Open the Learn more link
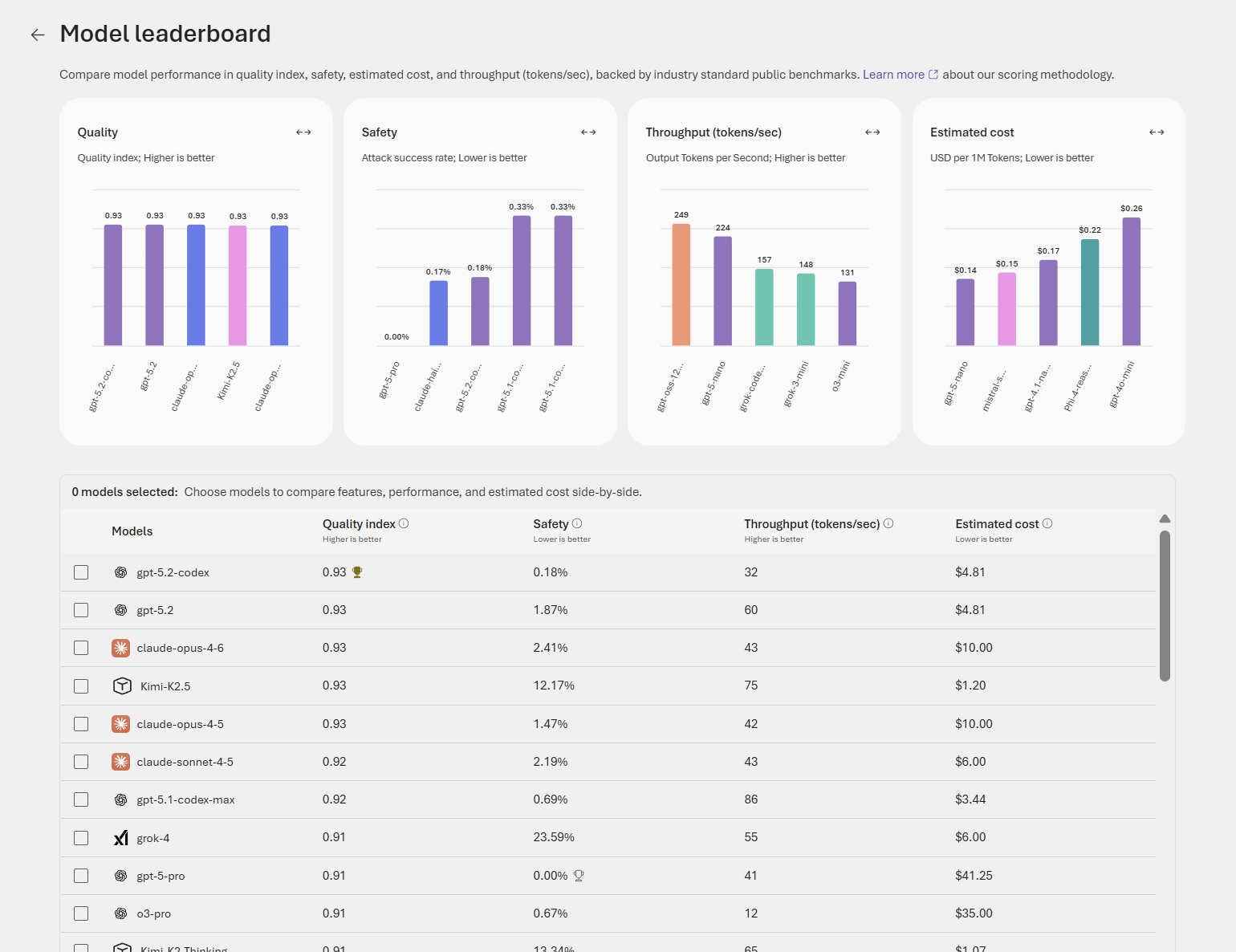The width and height of the screenshot is (1236, 952). point(893,75)
